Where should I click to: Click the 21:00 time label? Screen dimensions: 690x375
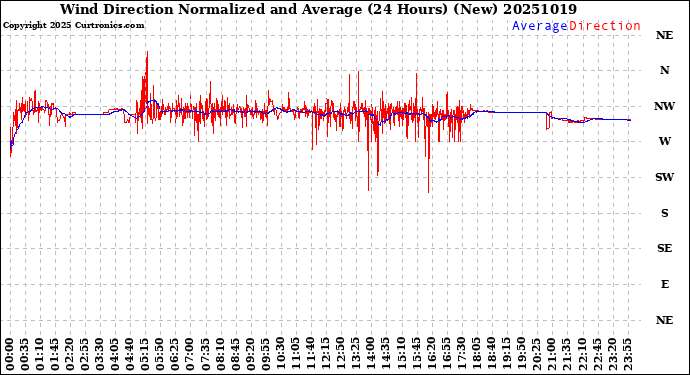coord(551,355)
